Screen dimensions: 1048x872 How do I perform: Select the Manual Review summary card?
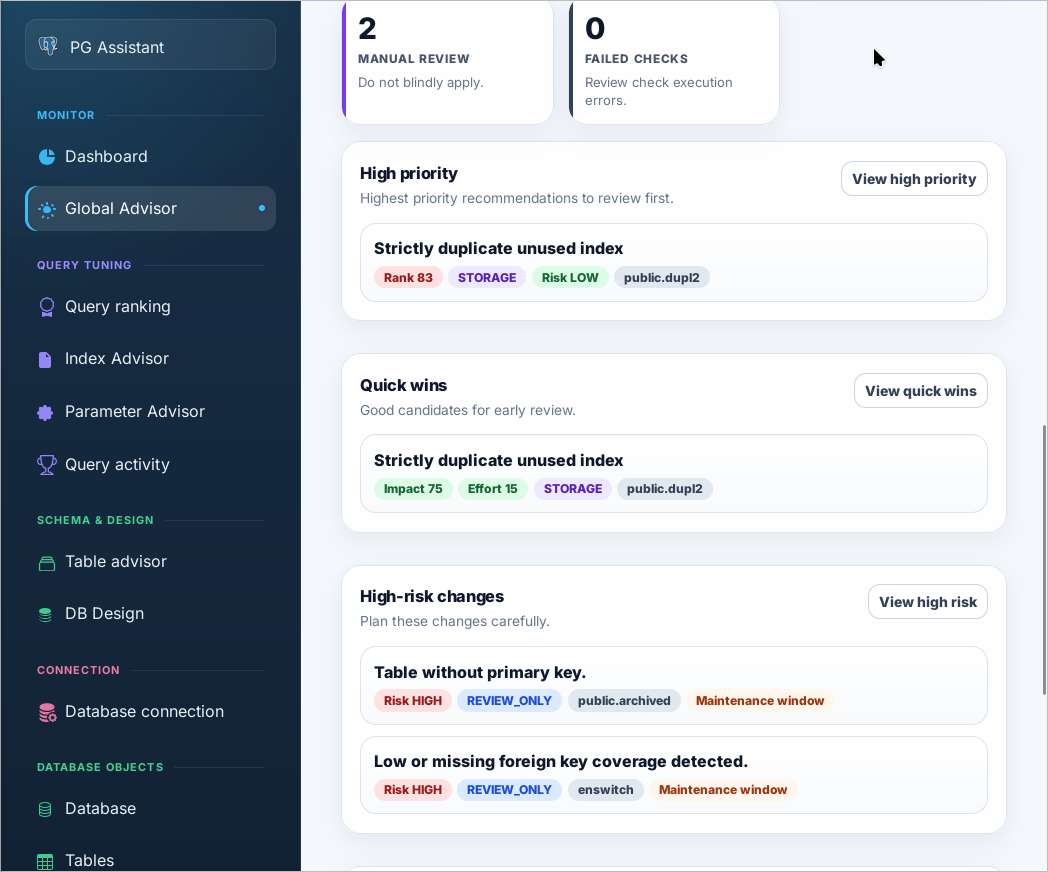coord(448,62)
